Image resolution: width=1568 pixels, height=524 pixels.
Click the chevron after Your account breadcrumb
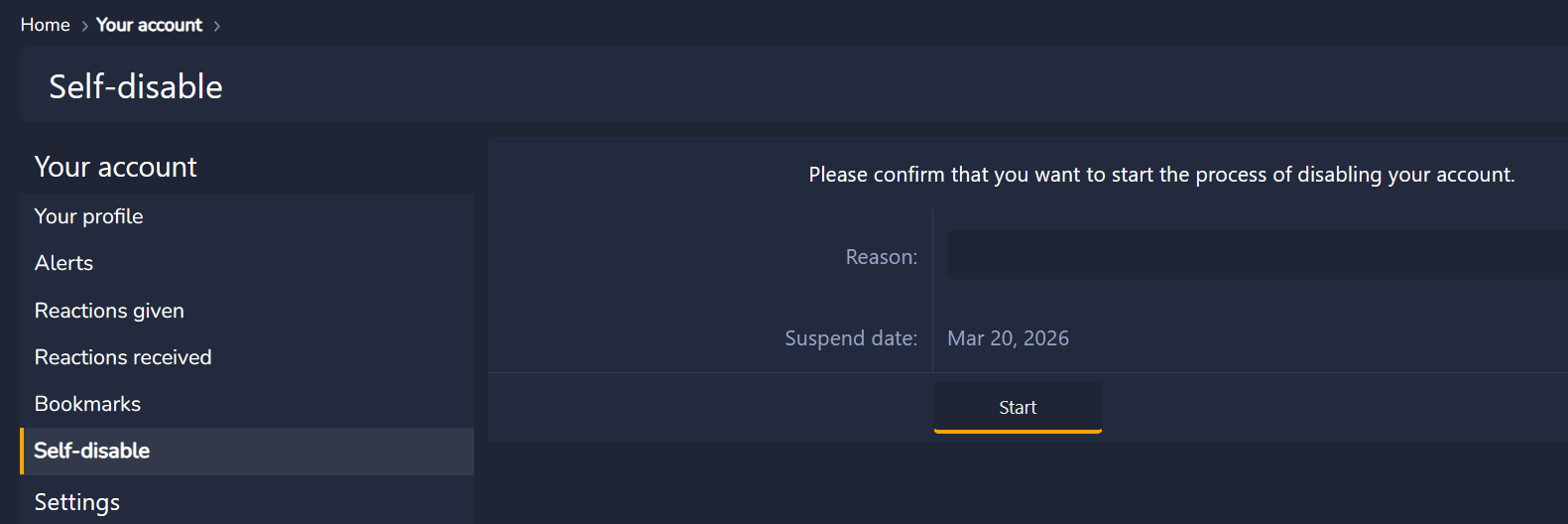tap(217, 26)
